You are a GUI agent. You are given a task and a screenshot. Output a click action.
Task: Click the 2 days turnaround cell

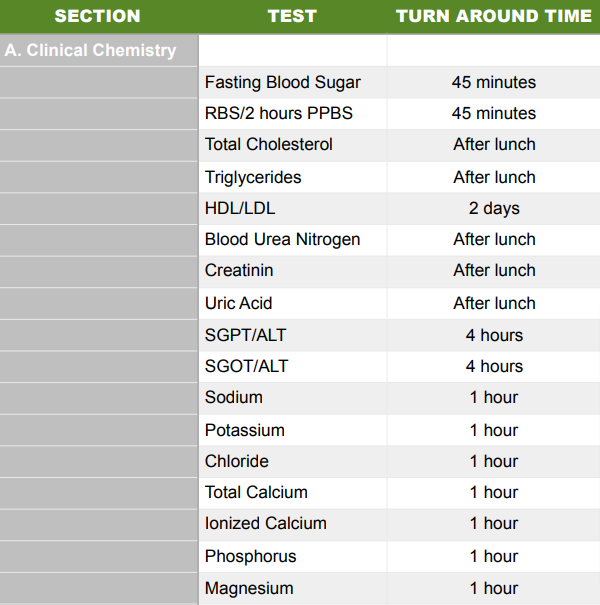[494, 208]
